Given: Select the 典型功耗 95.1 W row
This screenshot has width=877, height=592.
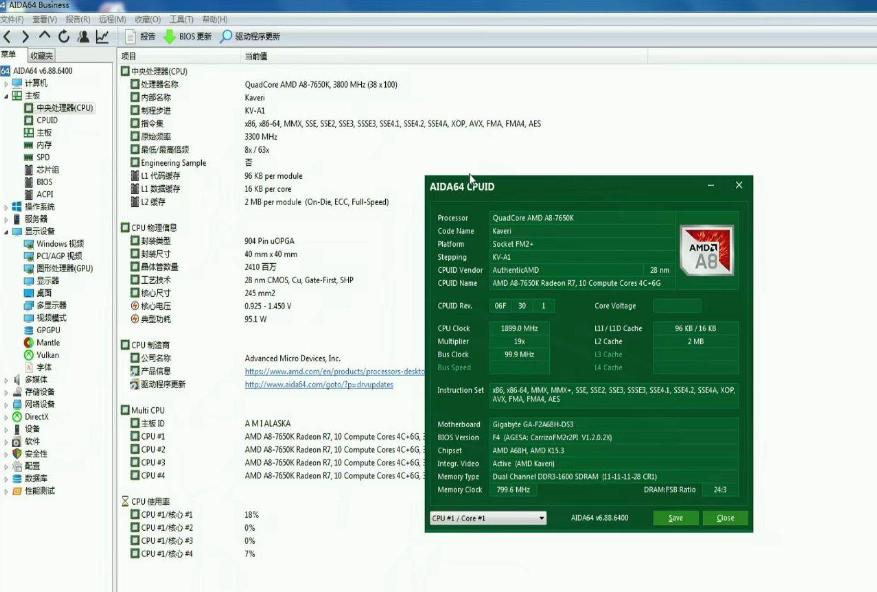Looking at the screenshot, I should click(x=199, y=320).
